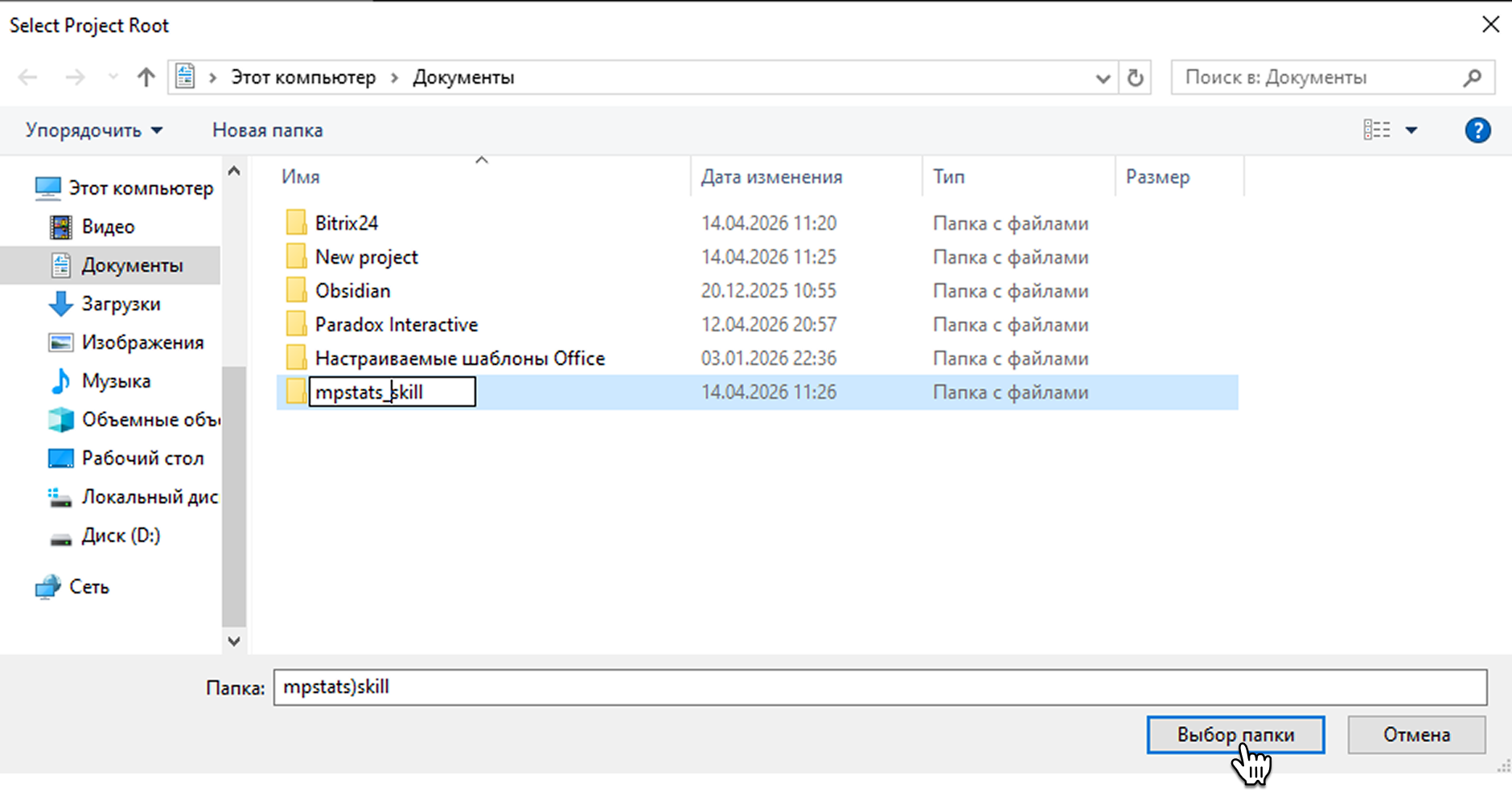Viewport: 1512px width, 796px height.
Task: Click the search magnifier icon
Action: point(1472,78)
